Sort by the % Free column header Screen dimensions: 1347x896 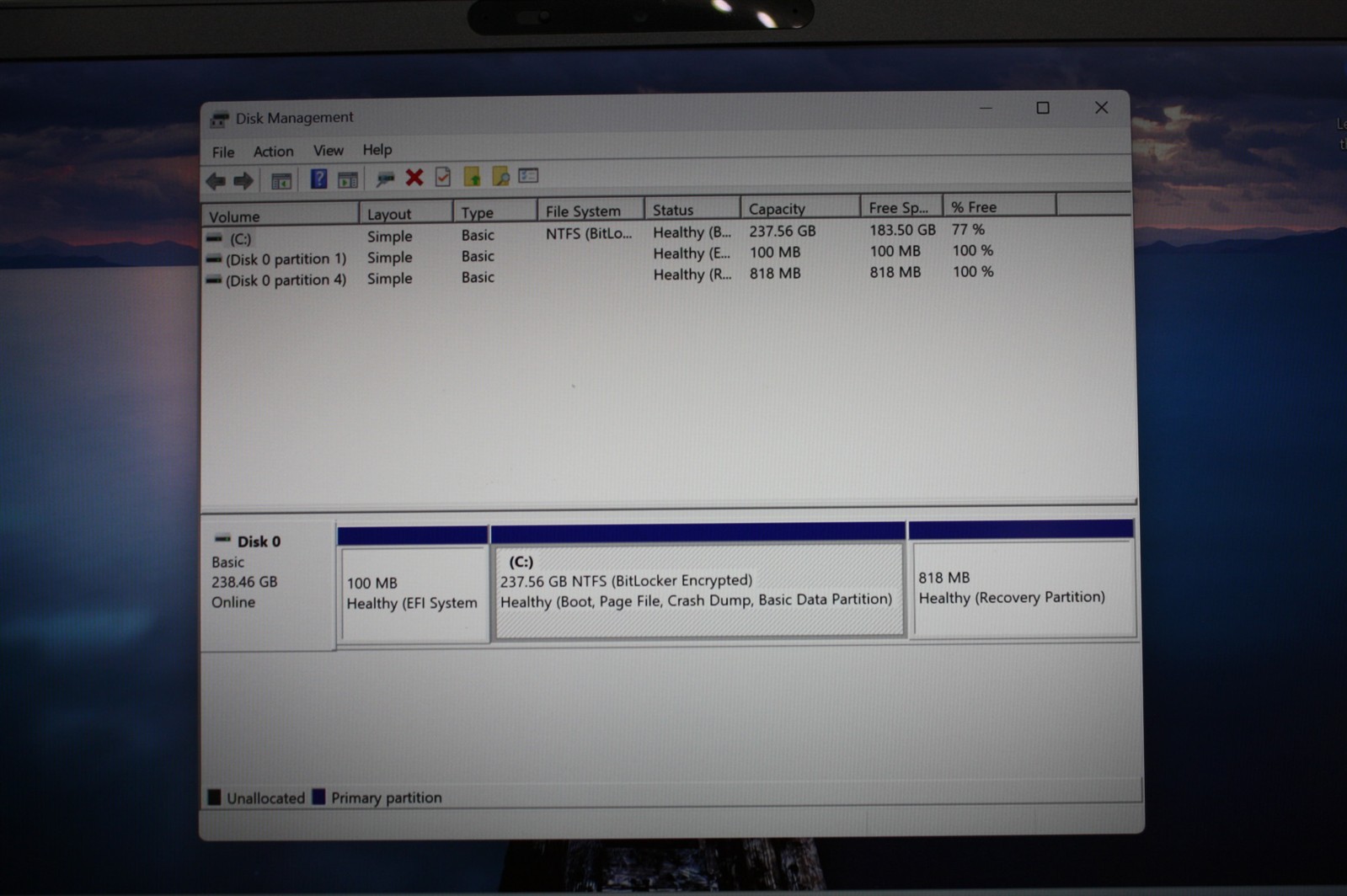pyautogui.click(x=999, y=206)
